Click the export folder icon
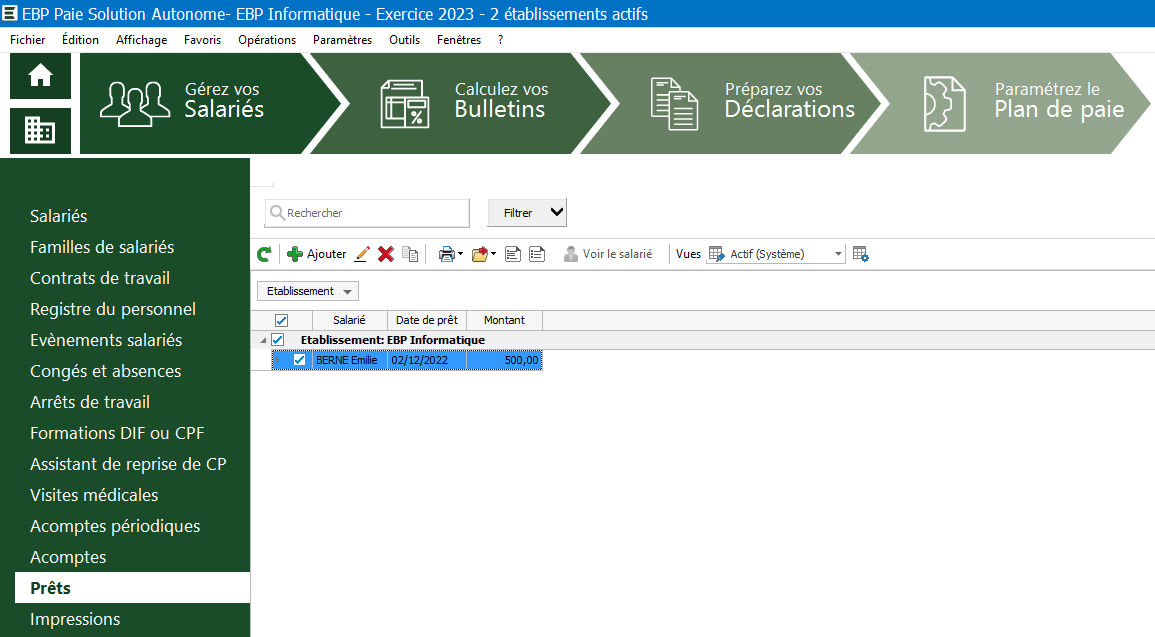Viewport: 1155px width, 637px height. point(480,254)
